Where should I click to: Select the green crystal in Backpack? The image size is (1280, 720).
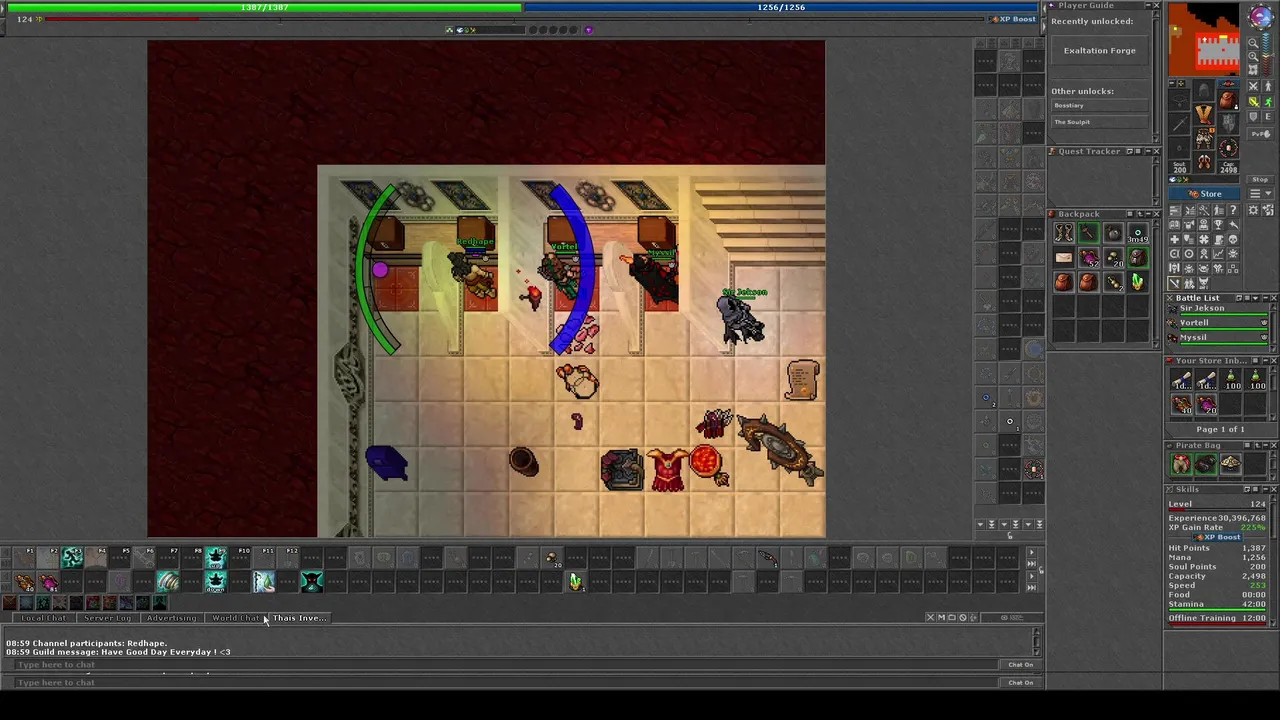[1137, 282]
